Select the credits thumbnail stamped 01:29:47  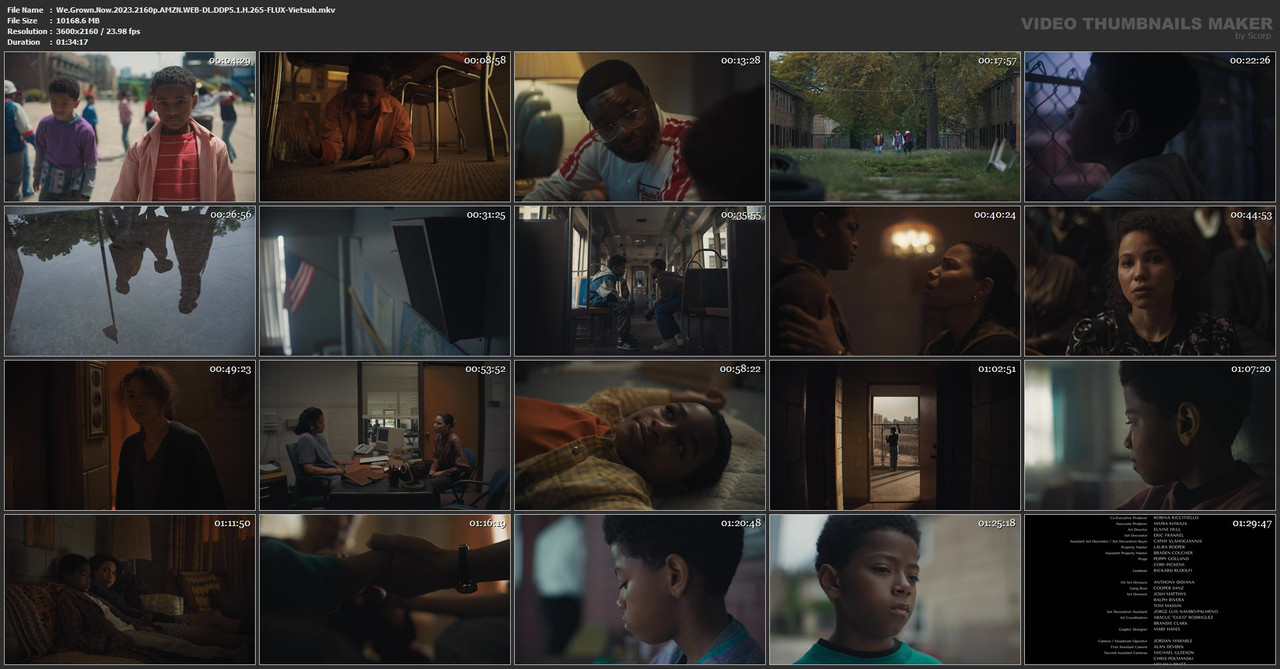[1150, 589]
